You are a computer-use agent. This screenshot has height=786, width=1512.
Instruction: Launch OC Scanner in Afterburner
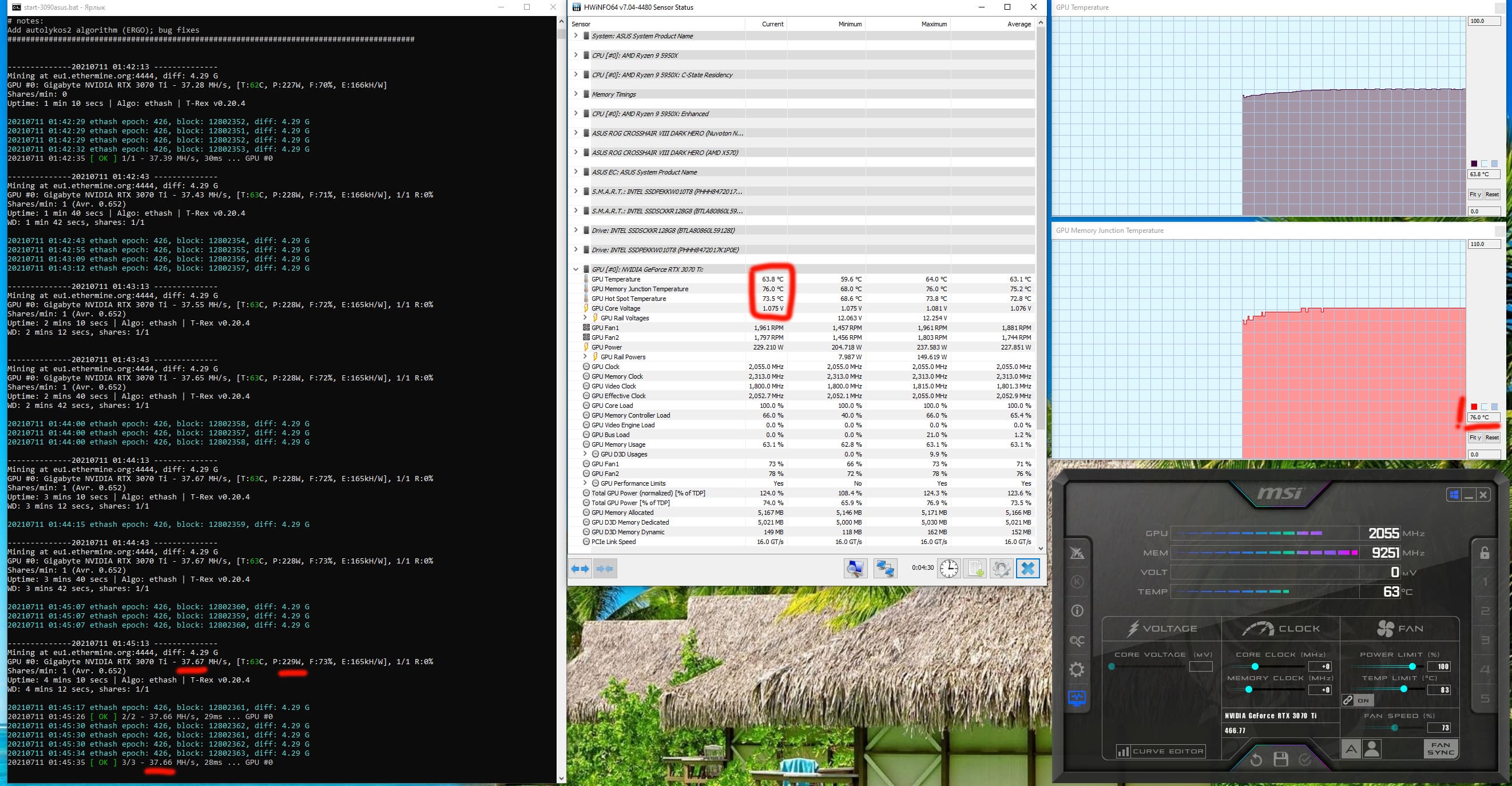(x=1077, y=641)
